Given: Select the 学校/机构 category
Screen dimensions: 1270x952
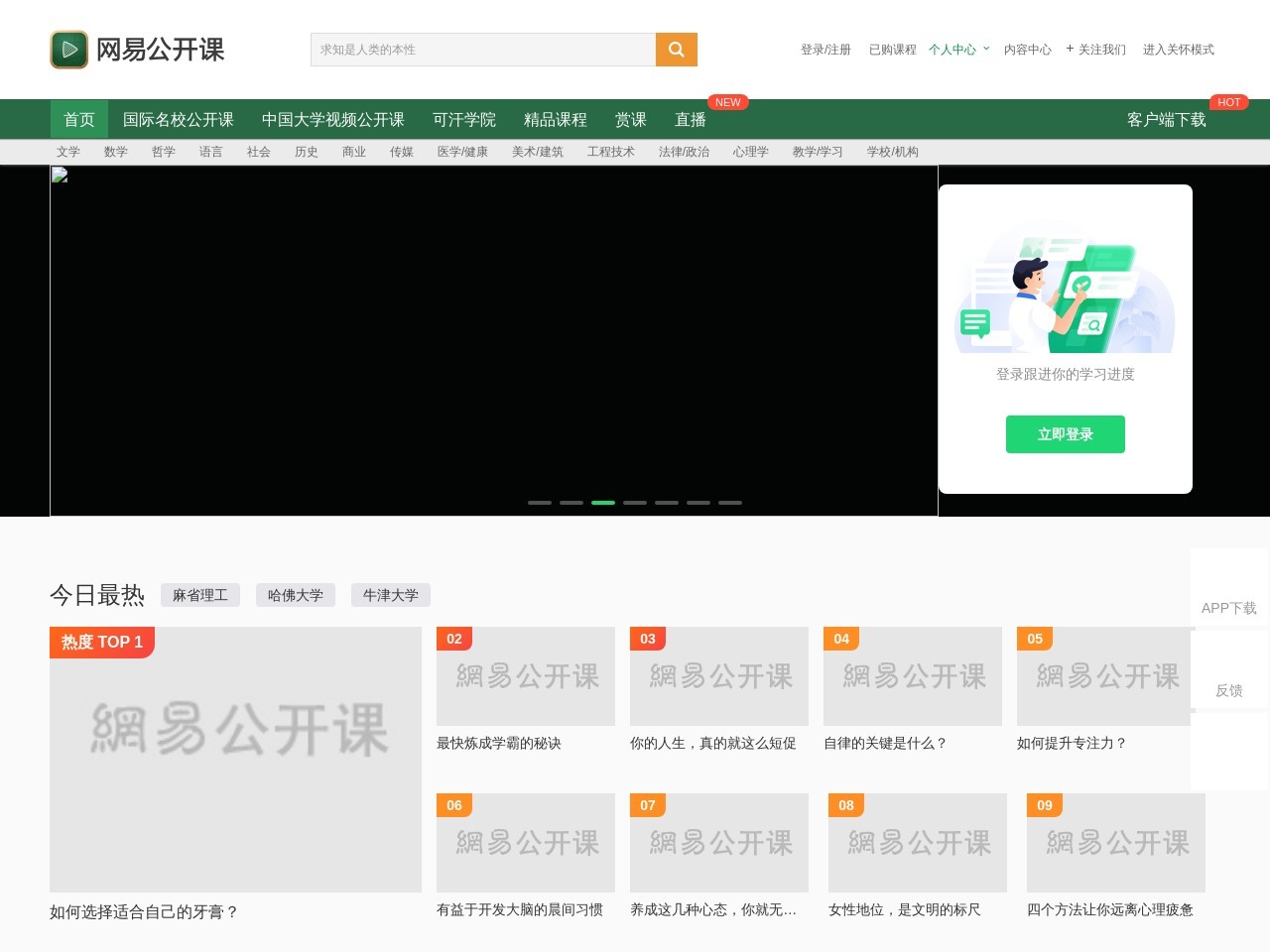Looking at the screenshot, I should (893, 152).
